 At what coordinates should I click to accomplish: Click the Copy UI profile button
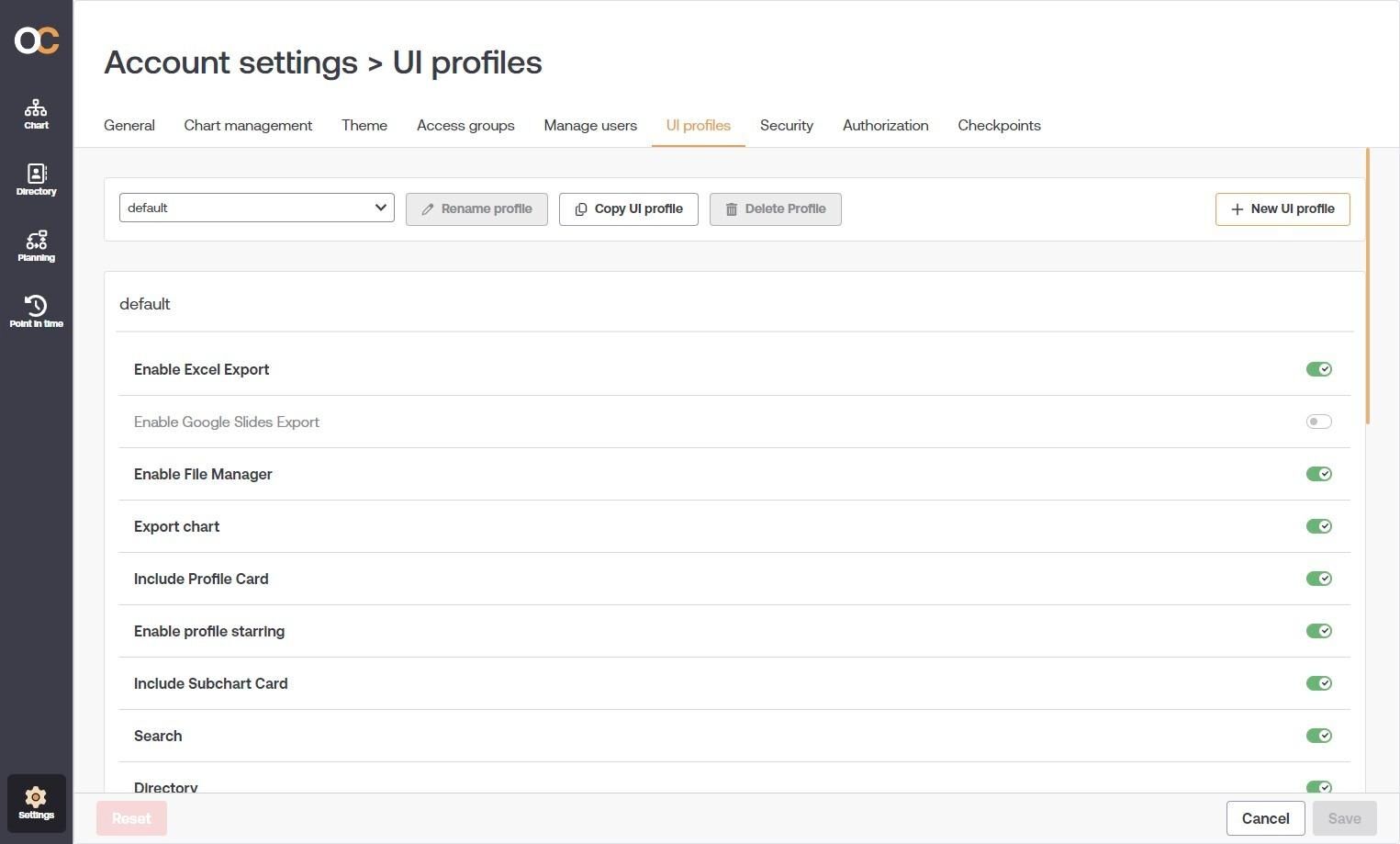628,208
